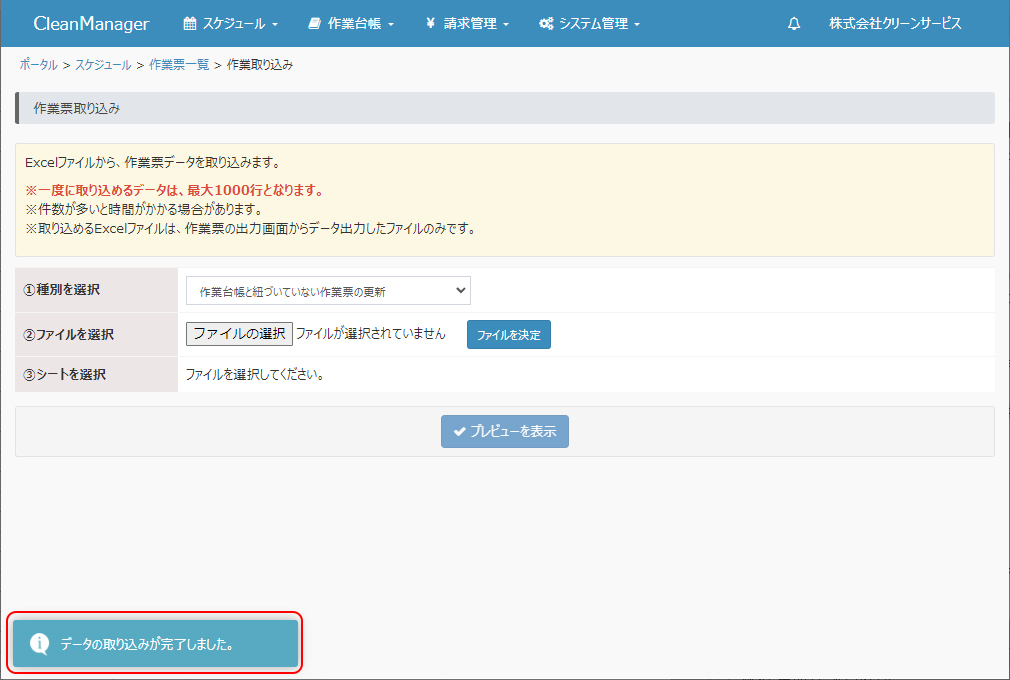
Task: Click the info icon in the completion toast
Action: point(39,644)
